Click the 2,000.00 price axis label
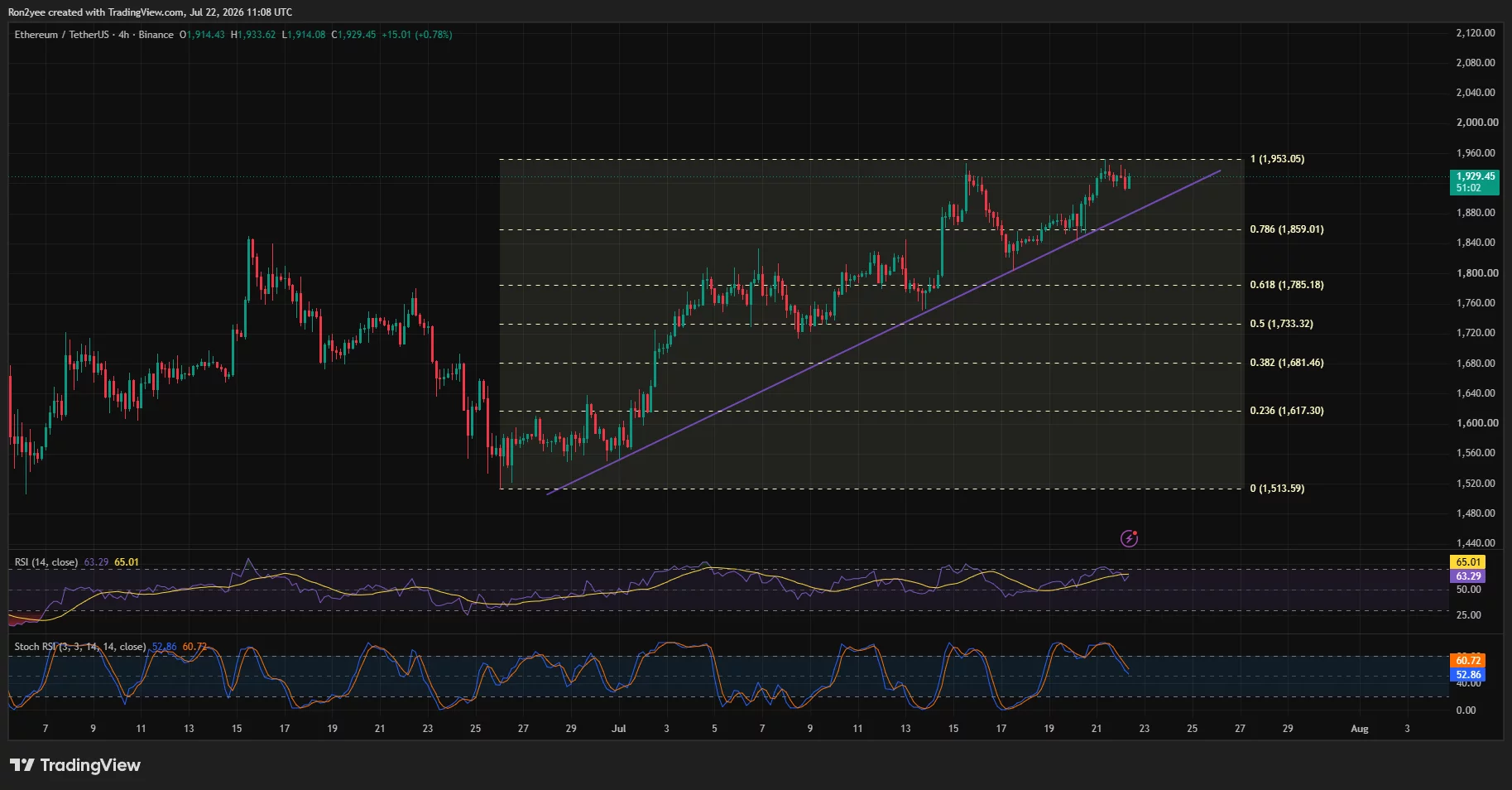Image resolution: width=1512 pixels, height=790 pixels. pos(1477,123)
